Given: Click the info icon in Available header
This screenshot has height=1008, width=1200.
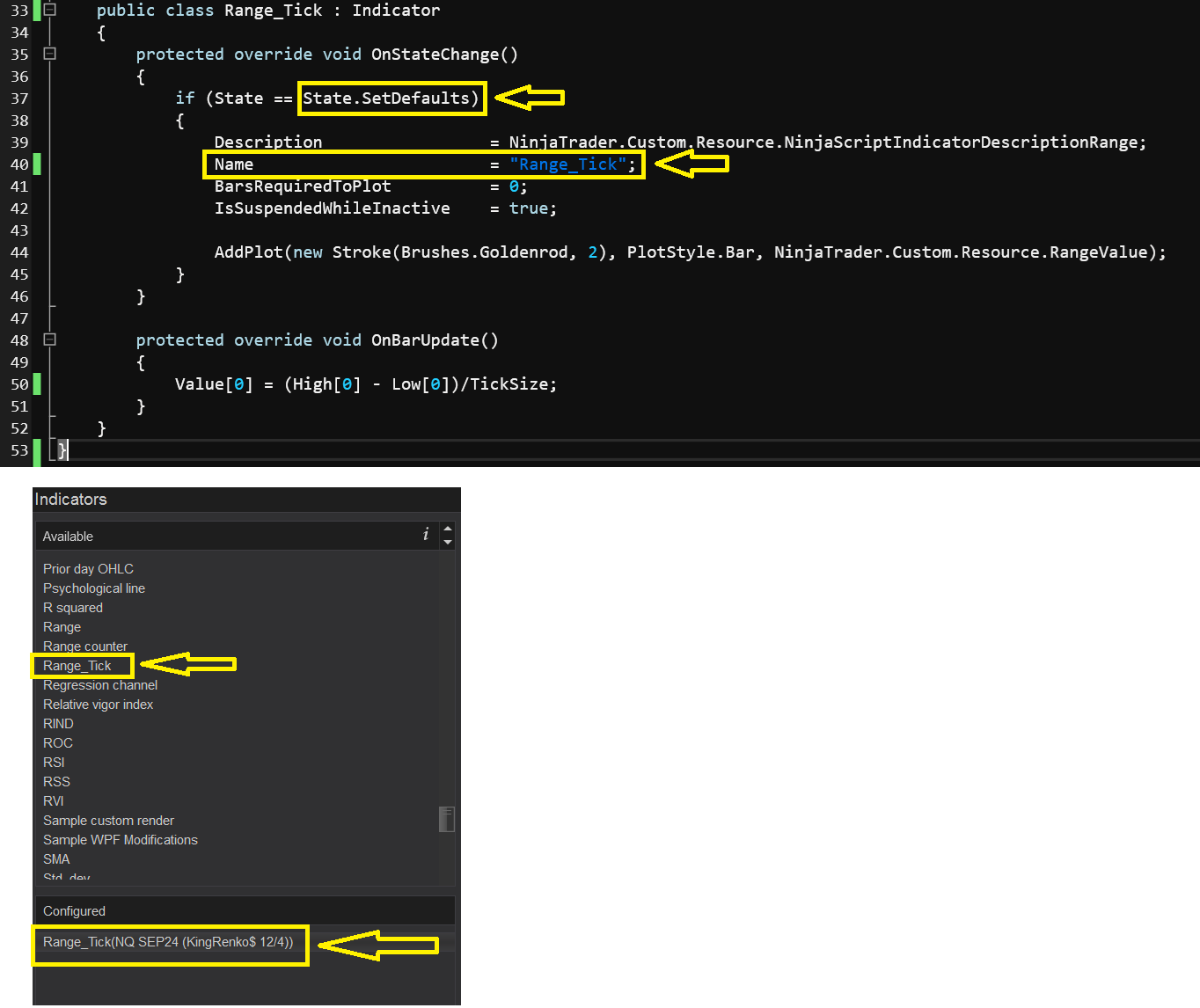Looking at the screenshot, I should 426,535.
